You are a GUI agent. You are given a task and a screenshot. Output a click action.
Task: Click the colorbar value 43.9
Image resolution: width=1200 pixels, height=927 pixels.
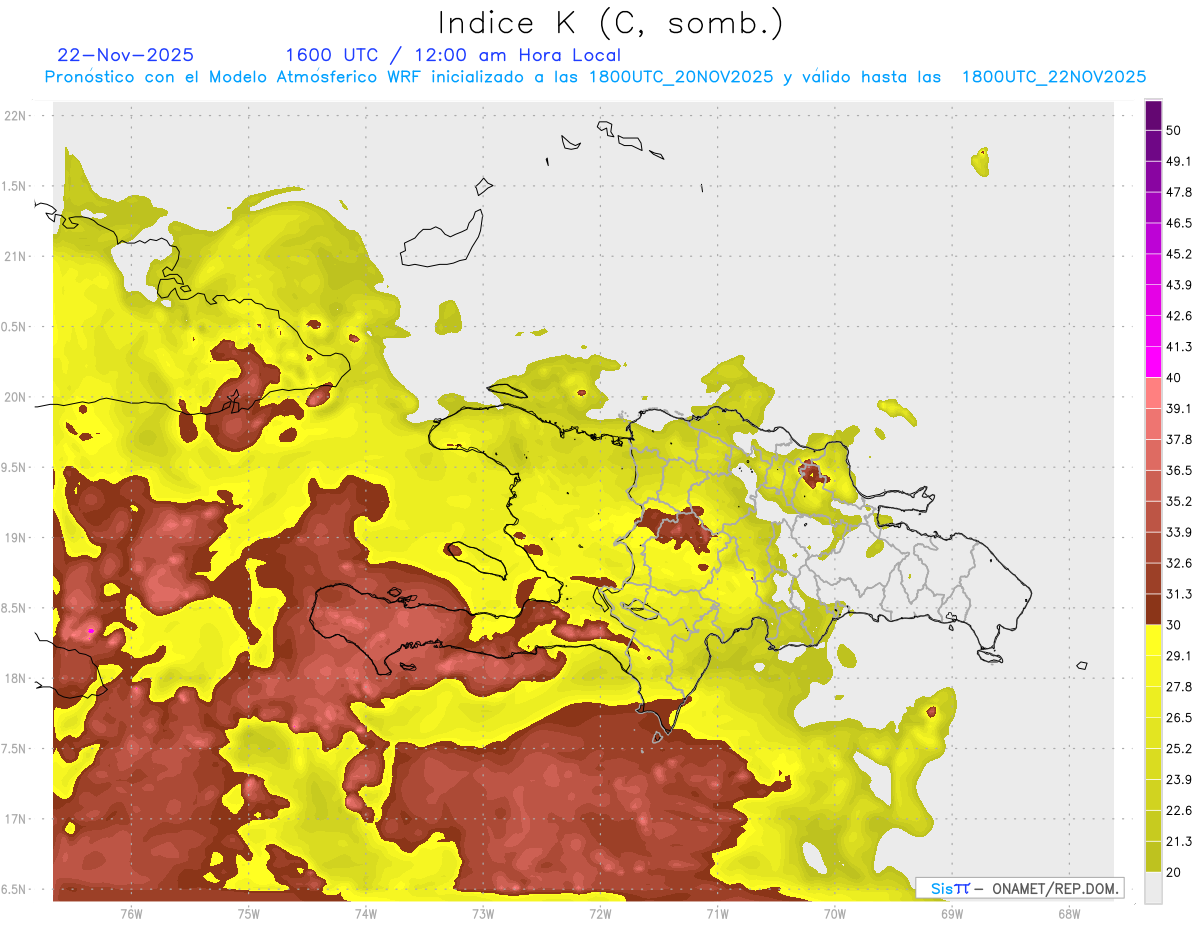click(x=1179, y=285)
